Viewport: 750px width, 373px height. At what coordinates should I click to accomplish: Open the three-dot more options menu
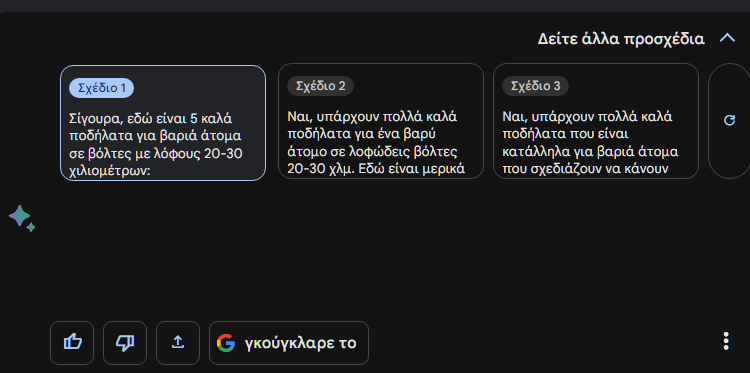click(x=726, y=341)
